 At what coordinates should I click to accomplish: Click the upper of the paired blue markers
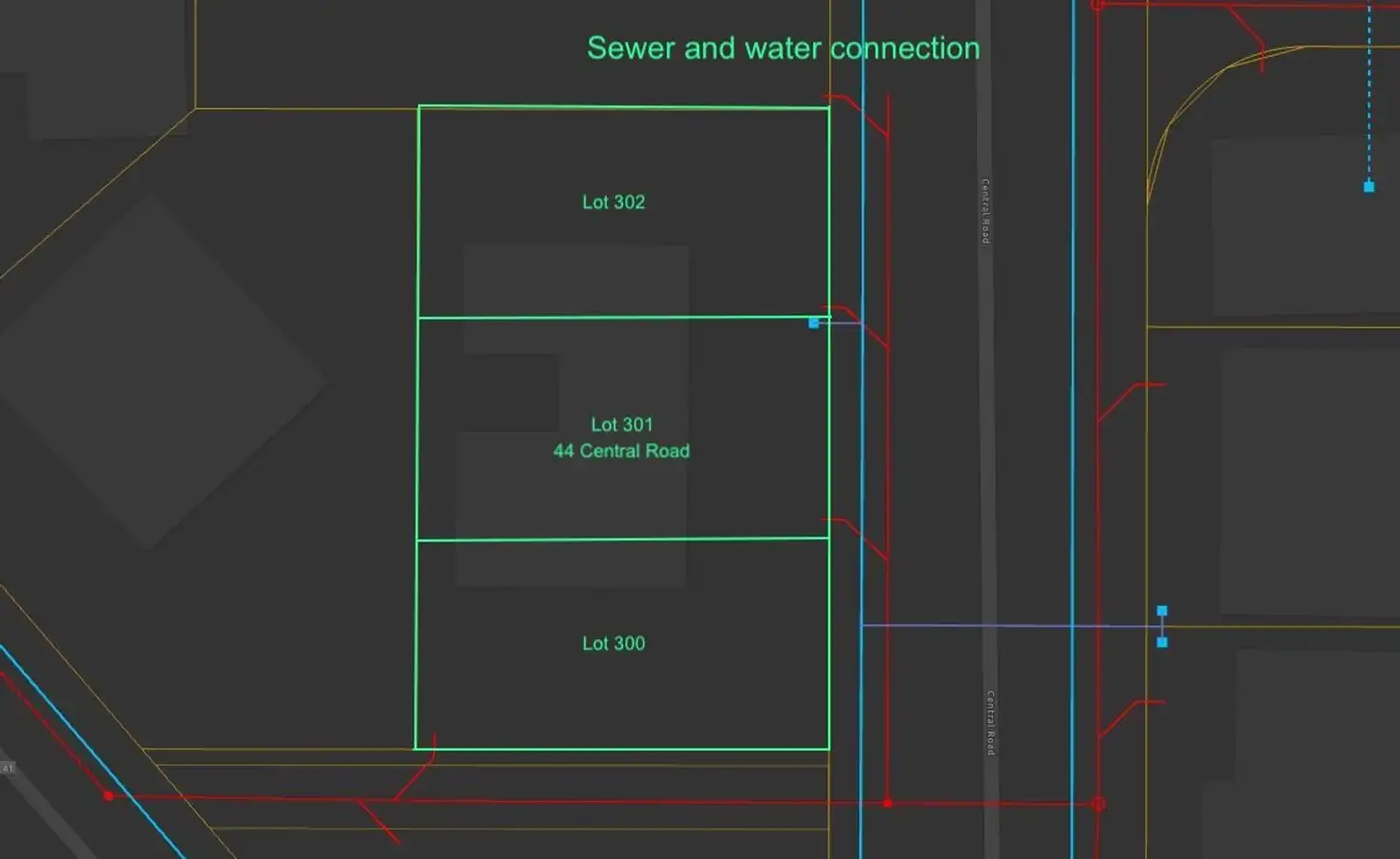pos(1161,611)
